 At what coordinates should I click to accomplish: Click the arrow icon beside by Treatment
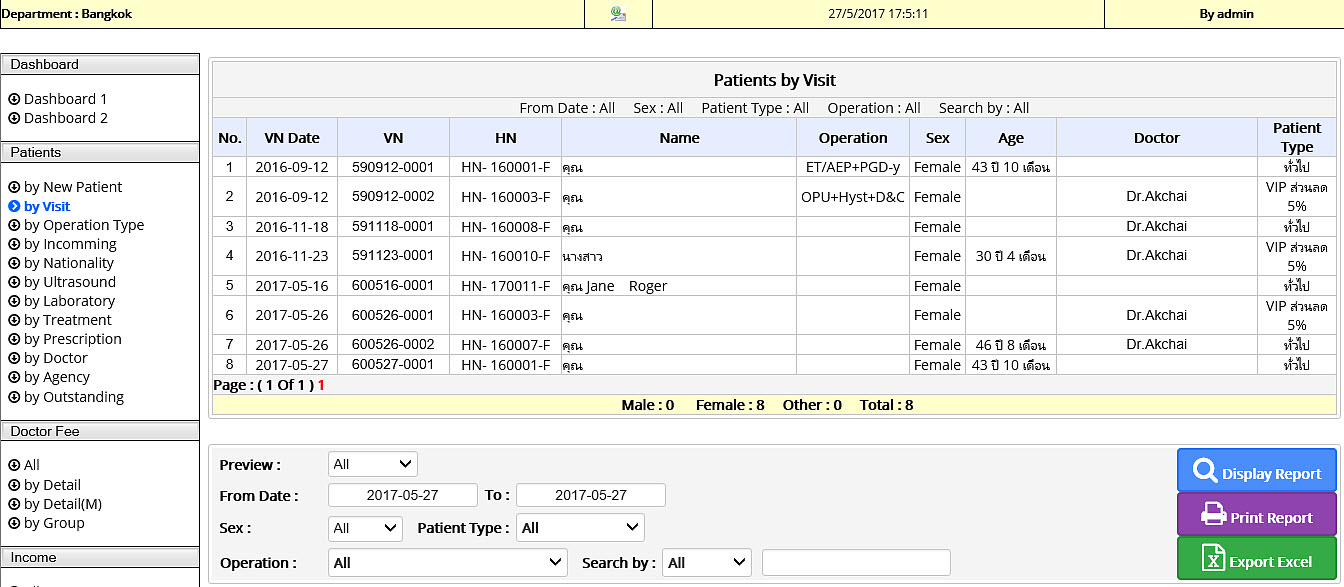14,320
